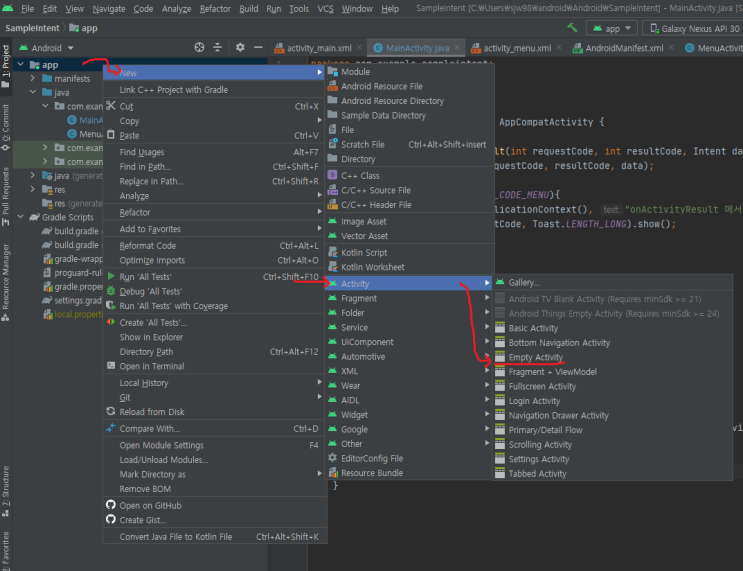Select Tabbed Activity template
The height and width of the screenshot is (571, 743).
[x=613, y=473]
